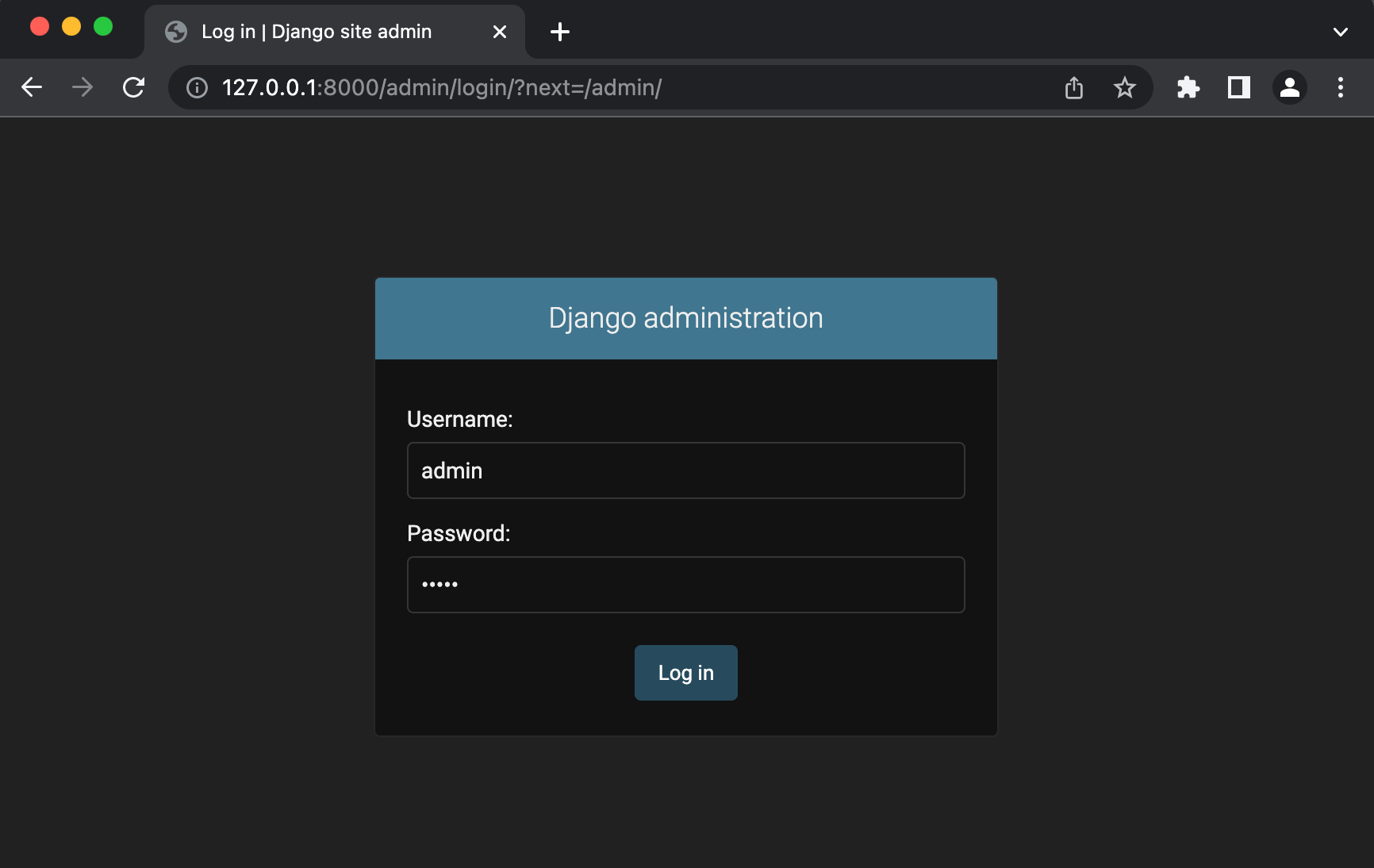Viewport: 1374px width, 868px height.
Task: Open the Chrome profile avatar
Action: [x=1290, y=87]
